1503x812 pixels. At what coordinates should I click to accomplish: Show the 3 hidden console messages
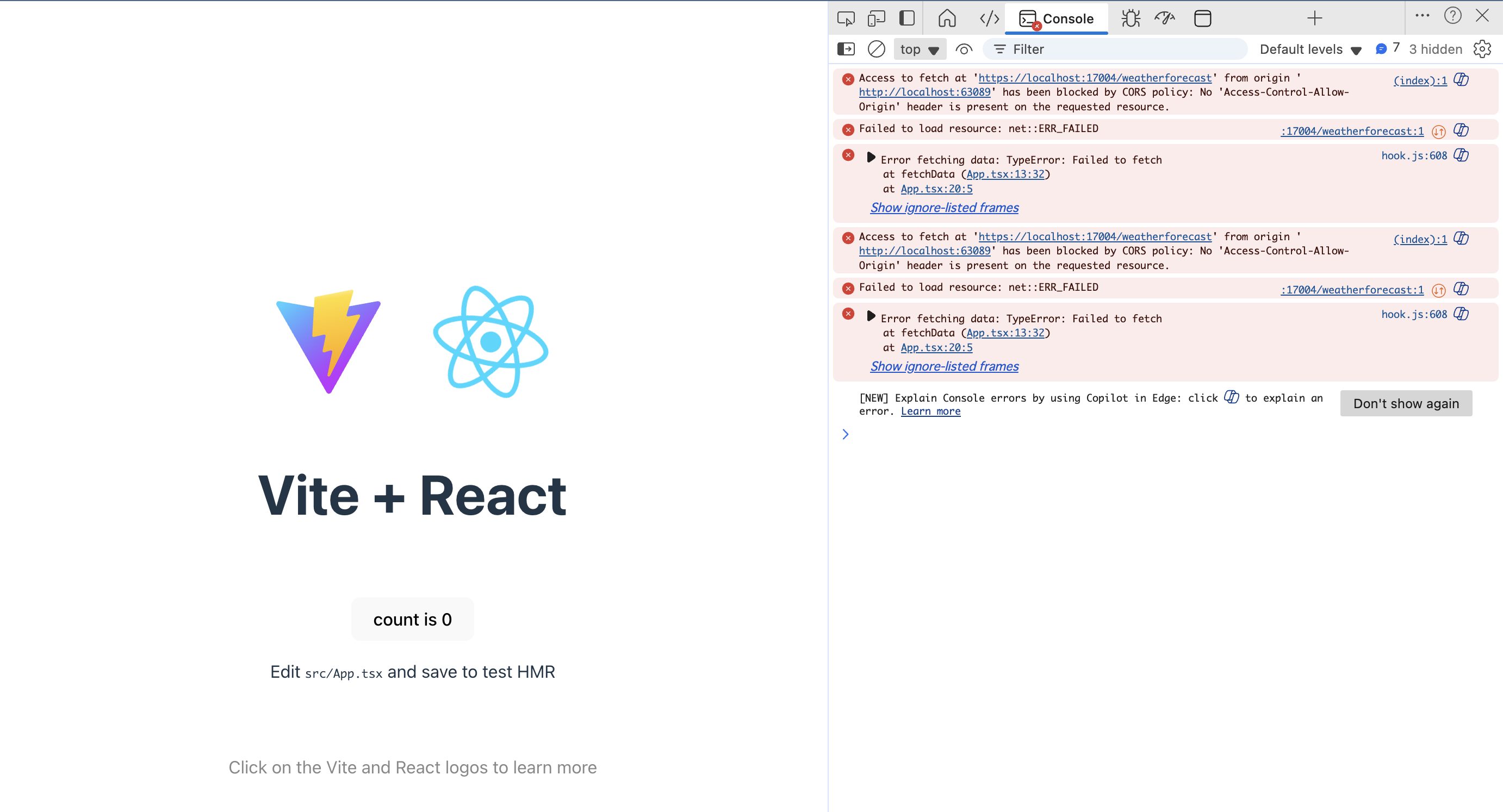(x=1436, y=49)
